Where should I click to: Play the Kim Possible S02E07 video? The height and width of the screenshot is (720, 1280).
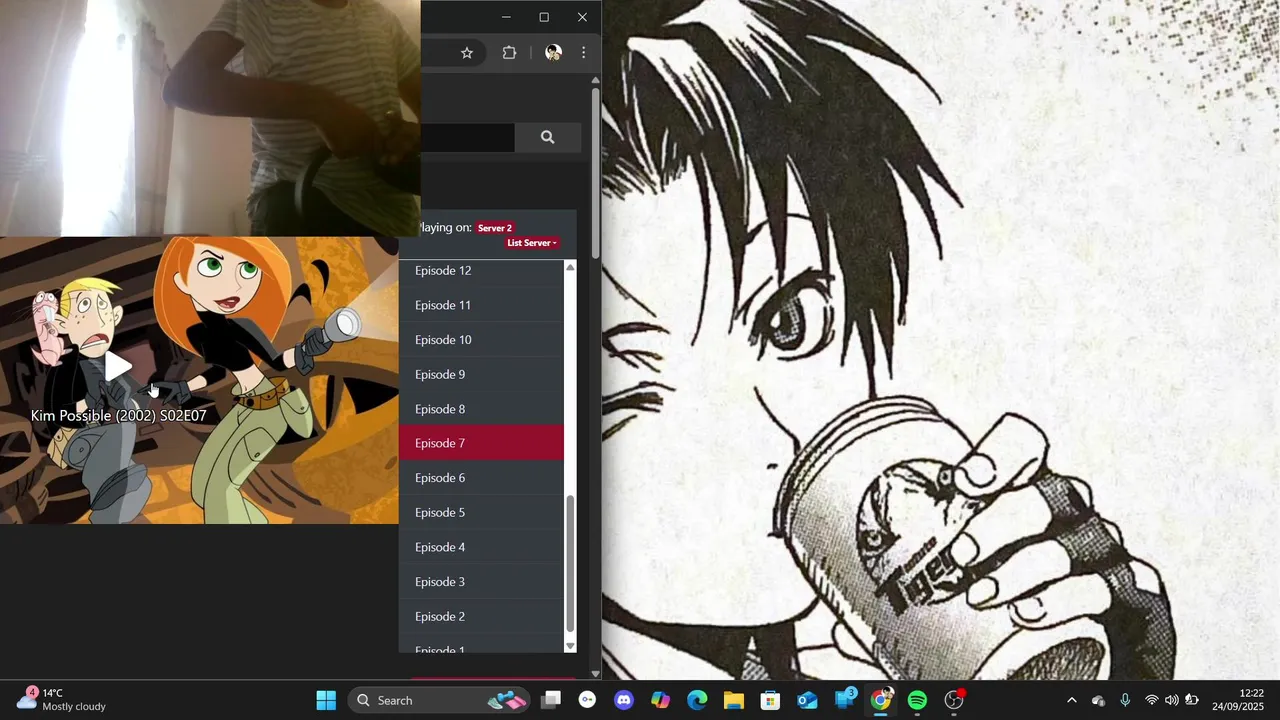point(118,366)
